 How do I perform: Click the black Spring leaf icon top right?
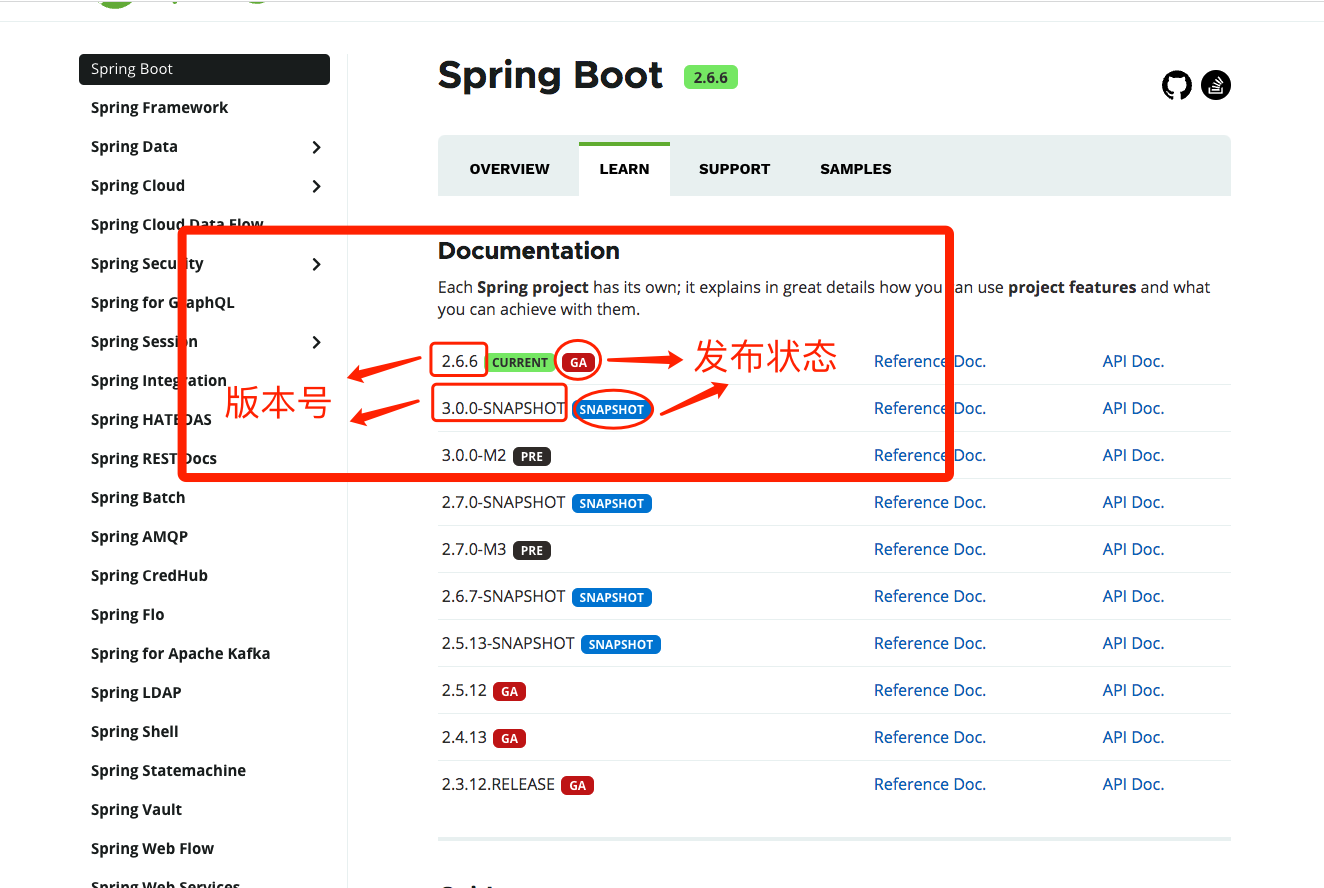[x=1216, y=85]
